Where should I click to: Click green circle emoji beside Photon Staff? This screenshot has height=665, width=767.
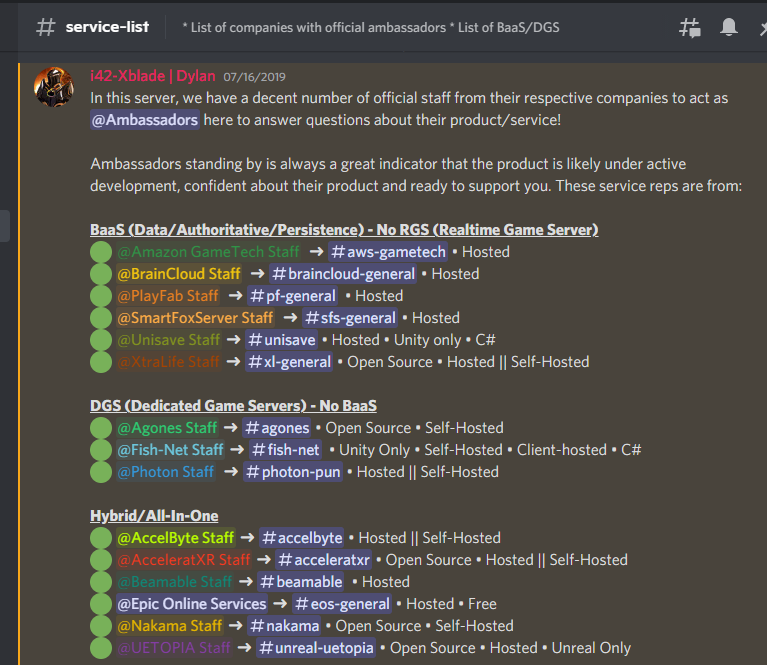(101, 472)
